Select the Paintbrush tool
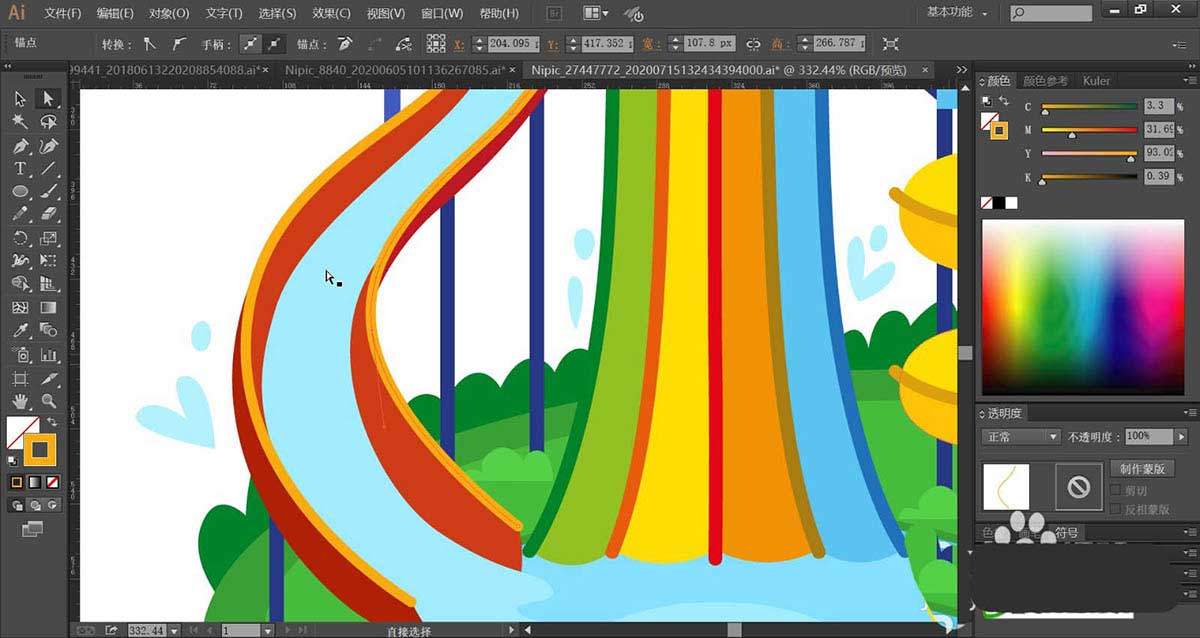The height and width of the screenshot is (638, 1200). [x=47, y=191]
